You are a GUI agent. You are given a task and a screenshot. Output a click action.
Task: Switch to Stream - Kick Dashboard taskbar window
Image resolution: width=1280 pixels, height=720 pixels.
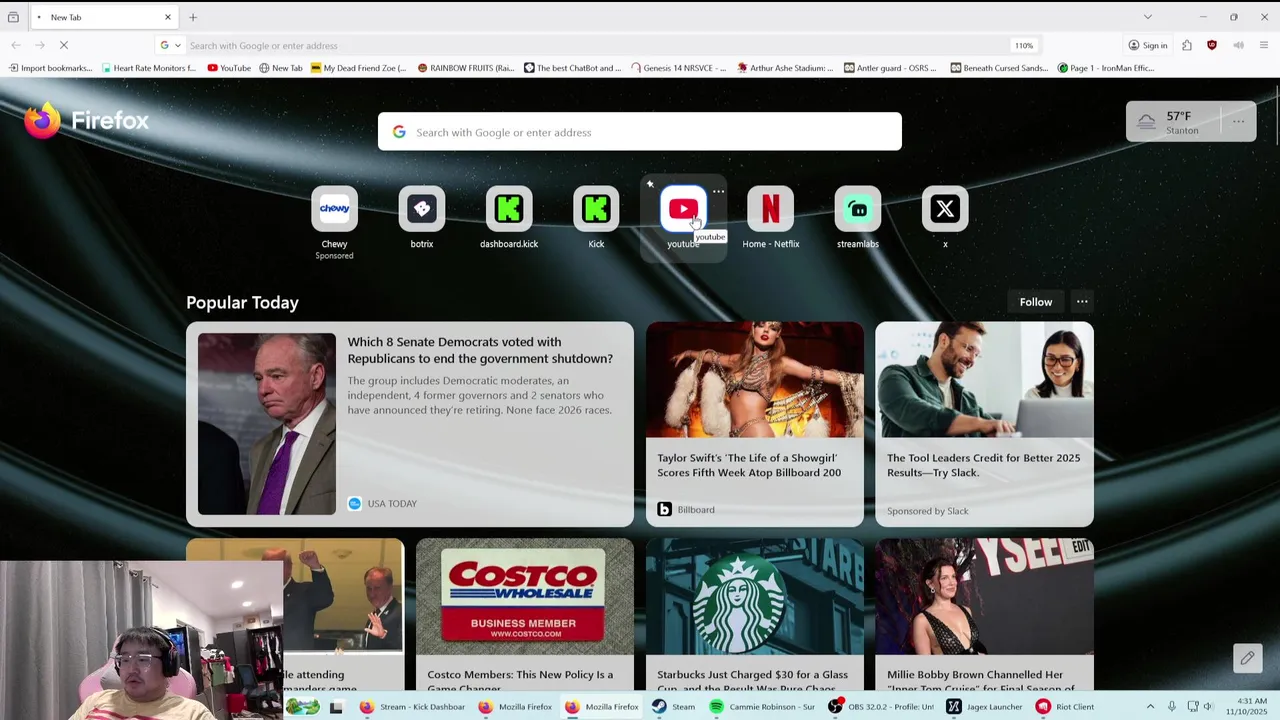click(x=412, y=707)
